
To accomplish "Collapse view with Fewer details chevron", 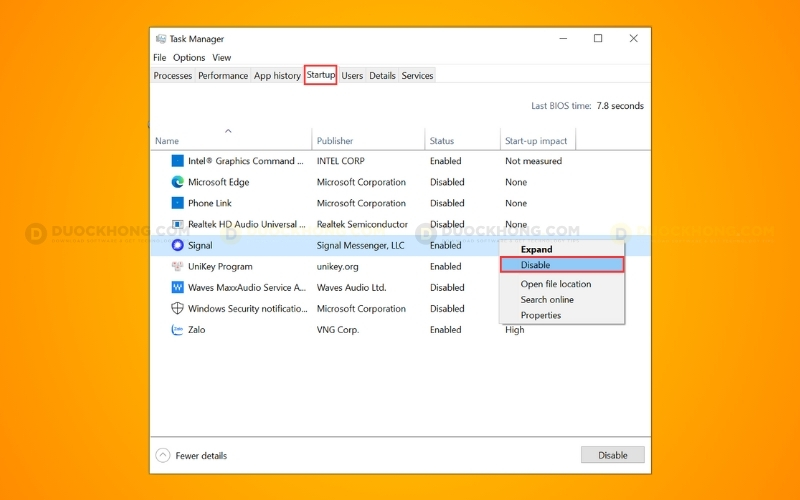I will pyautogui.click(x=163, y=455).
